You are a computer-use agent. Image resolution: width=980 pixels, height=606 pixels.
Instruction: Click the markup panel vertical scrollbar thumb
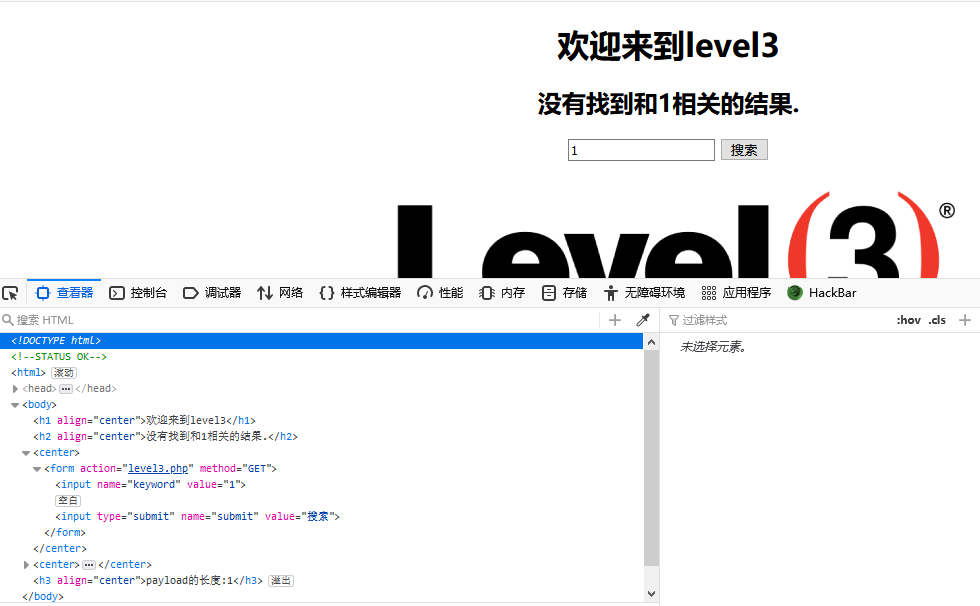(x=651, y=458)
